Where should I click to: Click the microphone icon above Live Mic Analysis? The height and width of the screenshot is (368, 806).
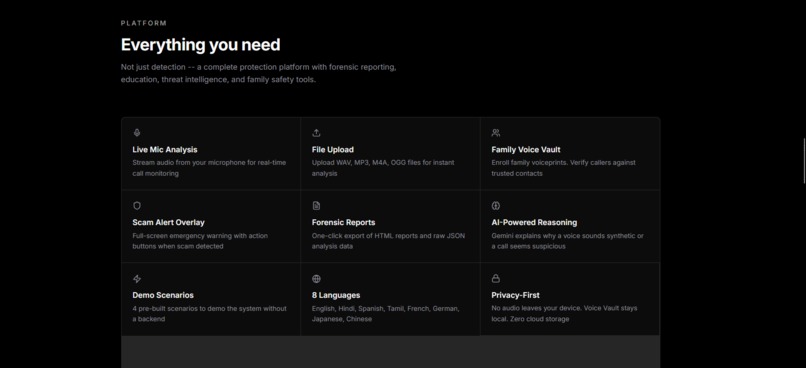[137, 133]
